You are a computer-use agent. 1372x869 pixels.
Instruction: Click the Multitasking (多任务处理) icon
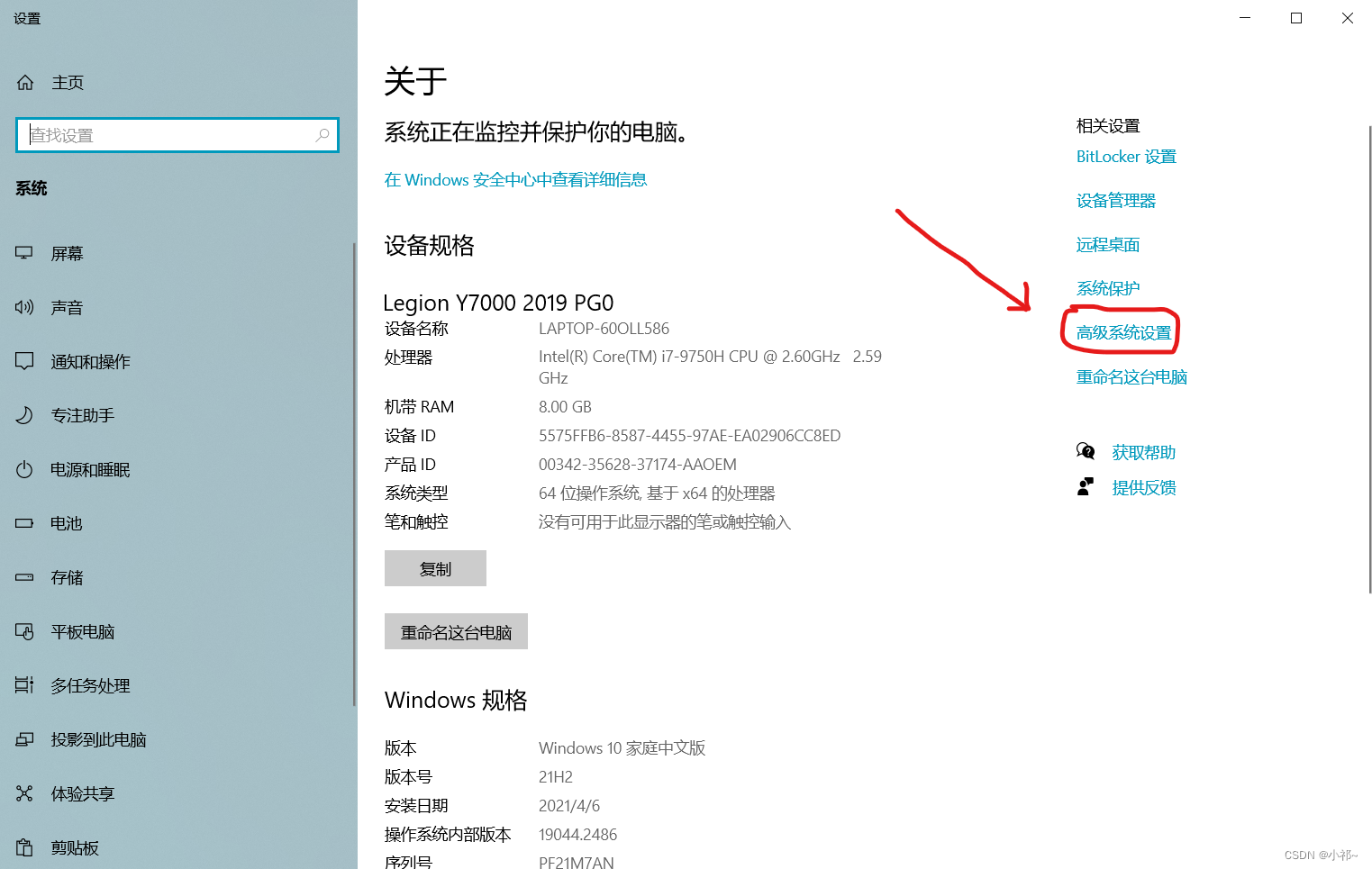(x=24, y=685)
